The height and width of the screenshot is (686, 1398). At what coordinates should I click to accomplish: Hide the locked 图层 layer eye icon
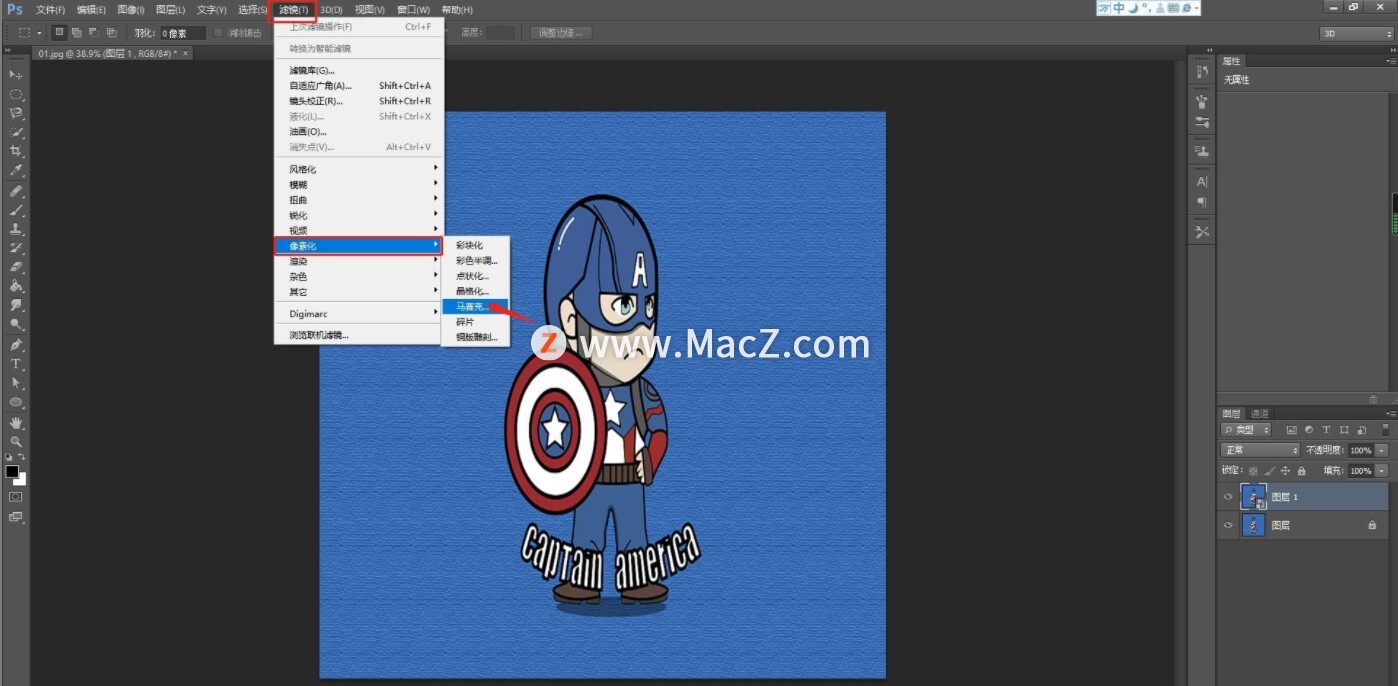point(1228,525)
